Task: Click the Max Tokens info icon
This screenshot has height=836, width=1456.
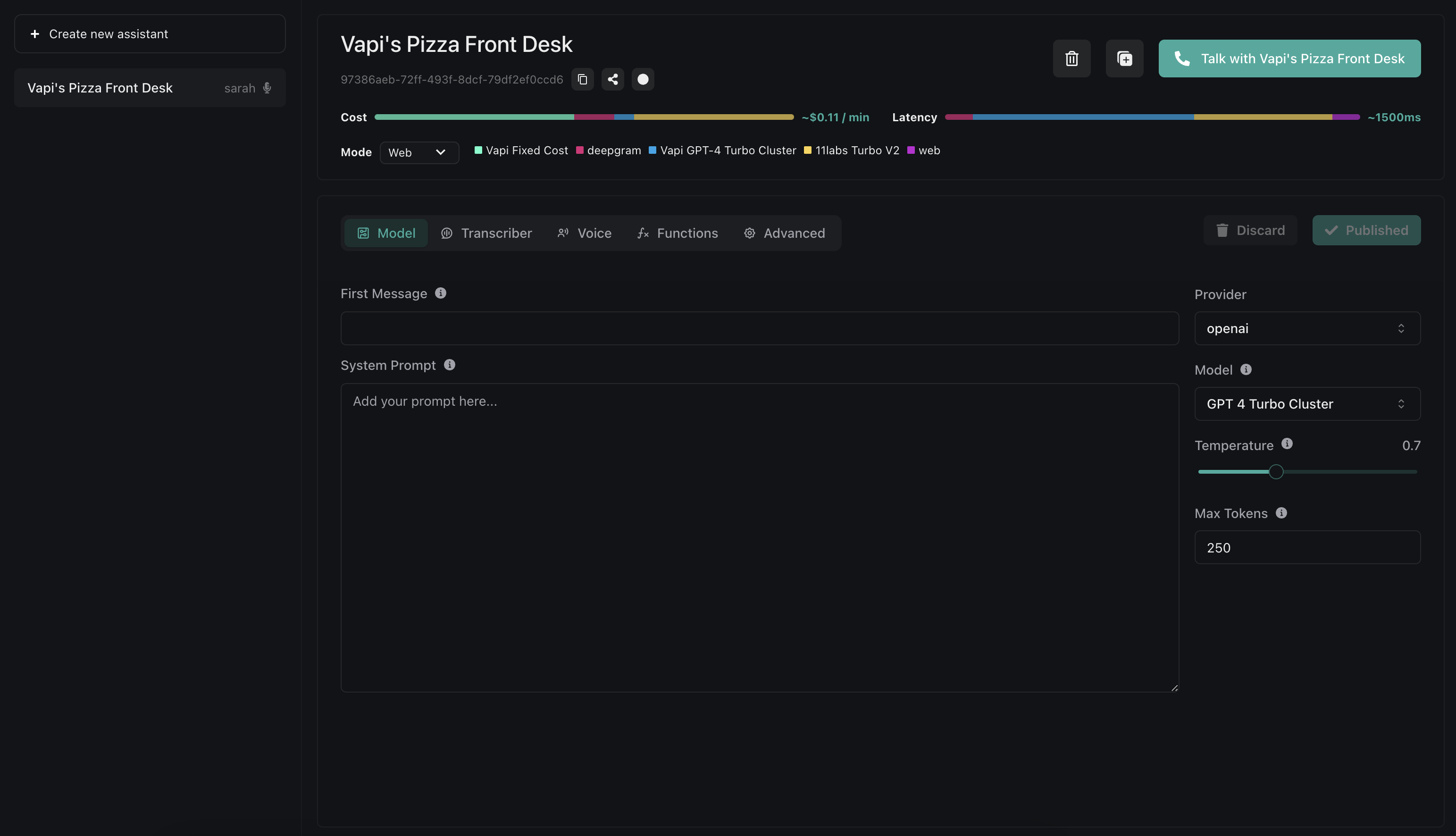Action: point(1281,513)
